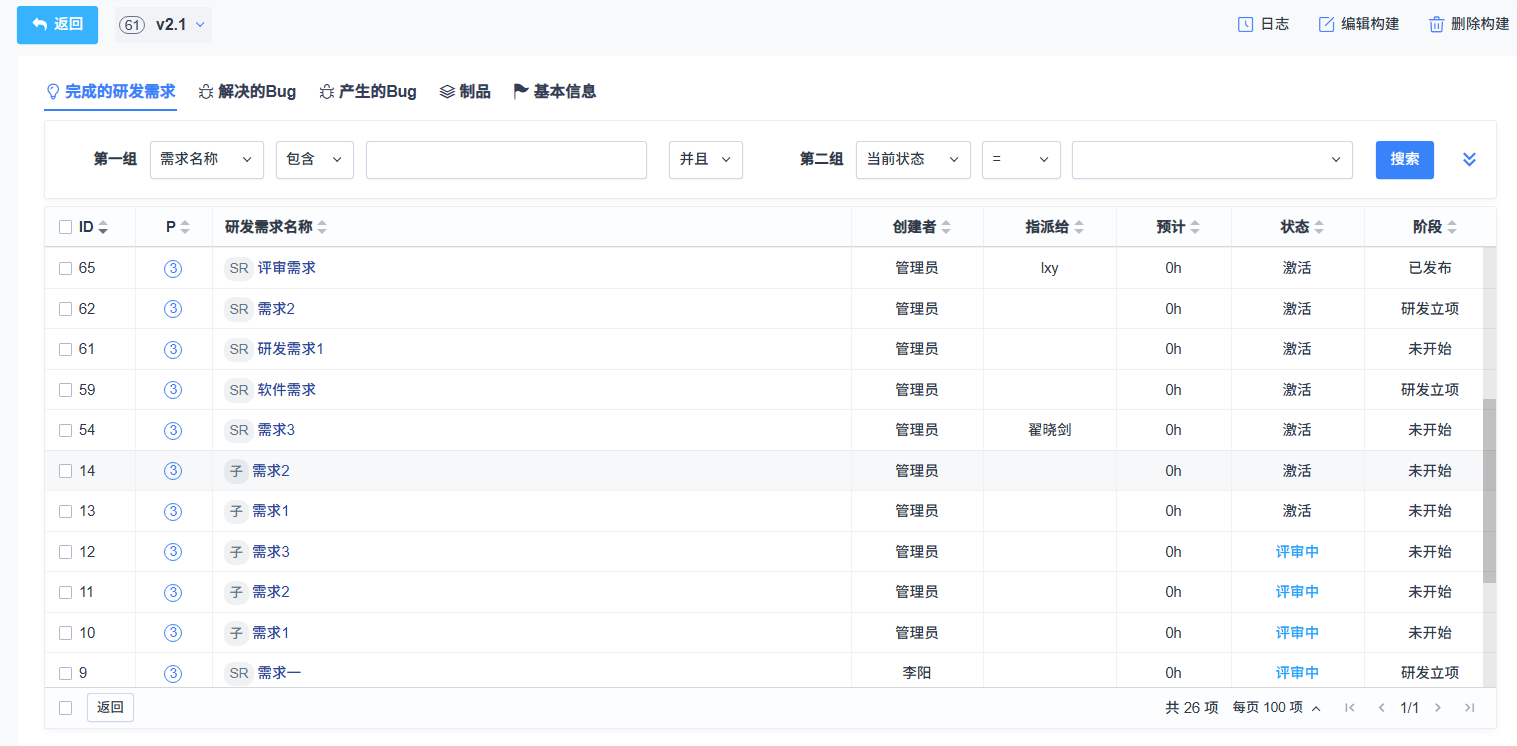1517x746 pixels.
Task: Click the table's vertical scrollbar thumb
Action: pyautogui.click(x=1489, y=490)
